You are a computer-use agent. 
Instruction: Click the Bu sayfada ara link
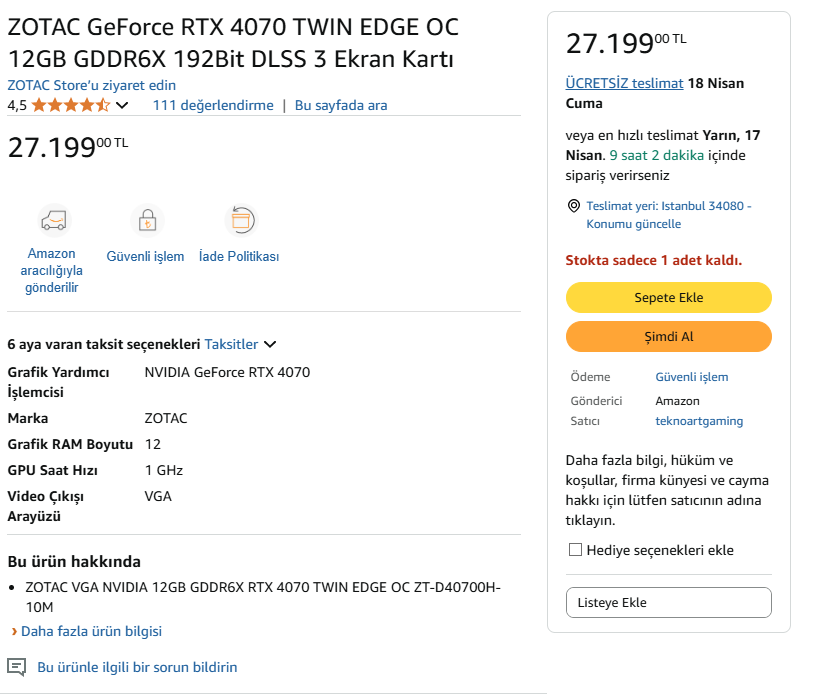[341, 105]
